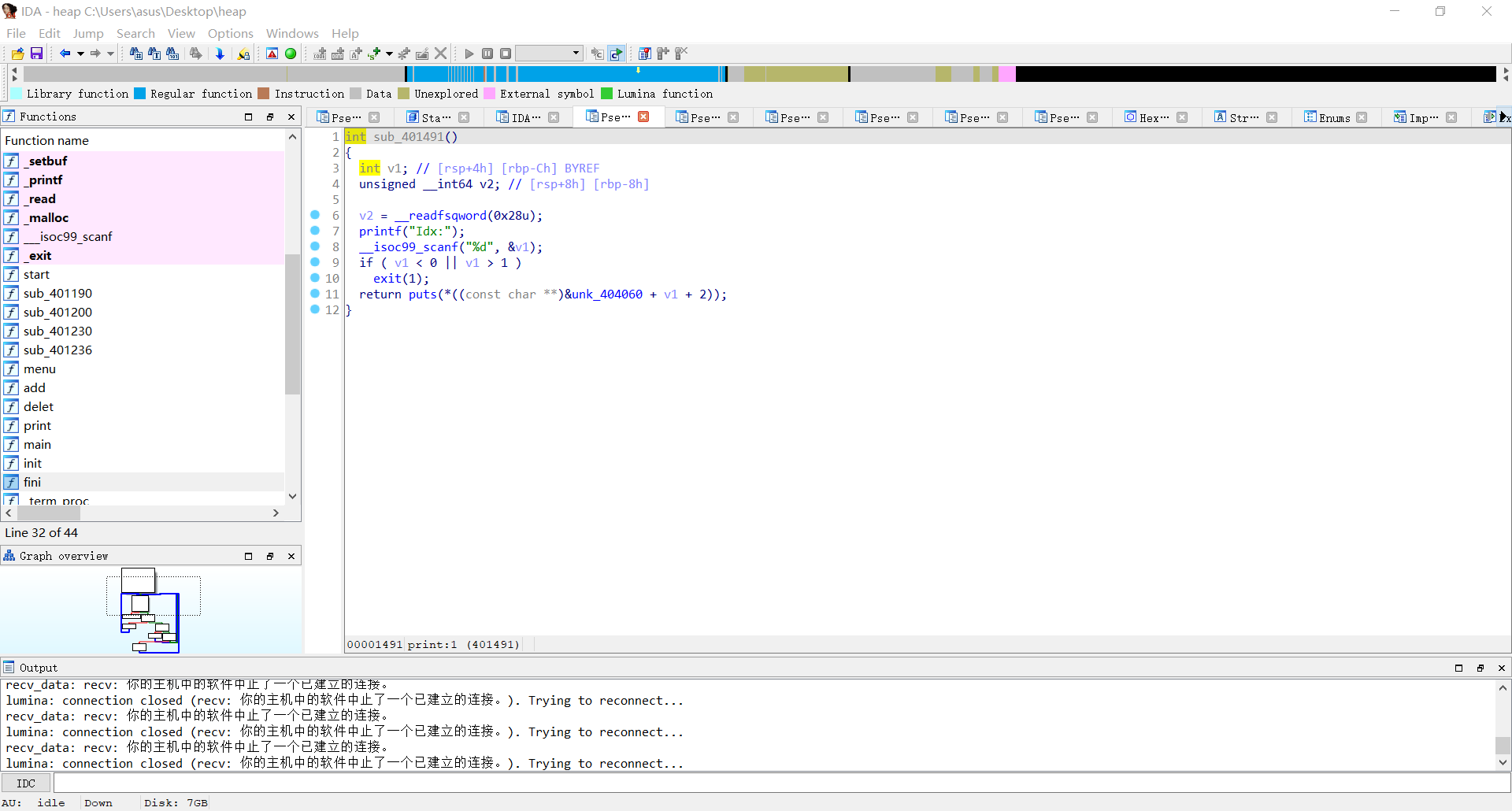
Task: Expand the dropdown beside the green plus icon
Action: 389,54
